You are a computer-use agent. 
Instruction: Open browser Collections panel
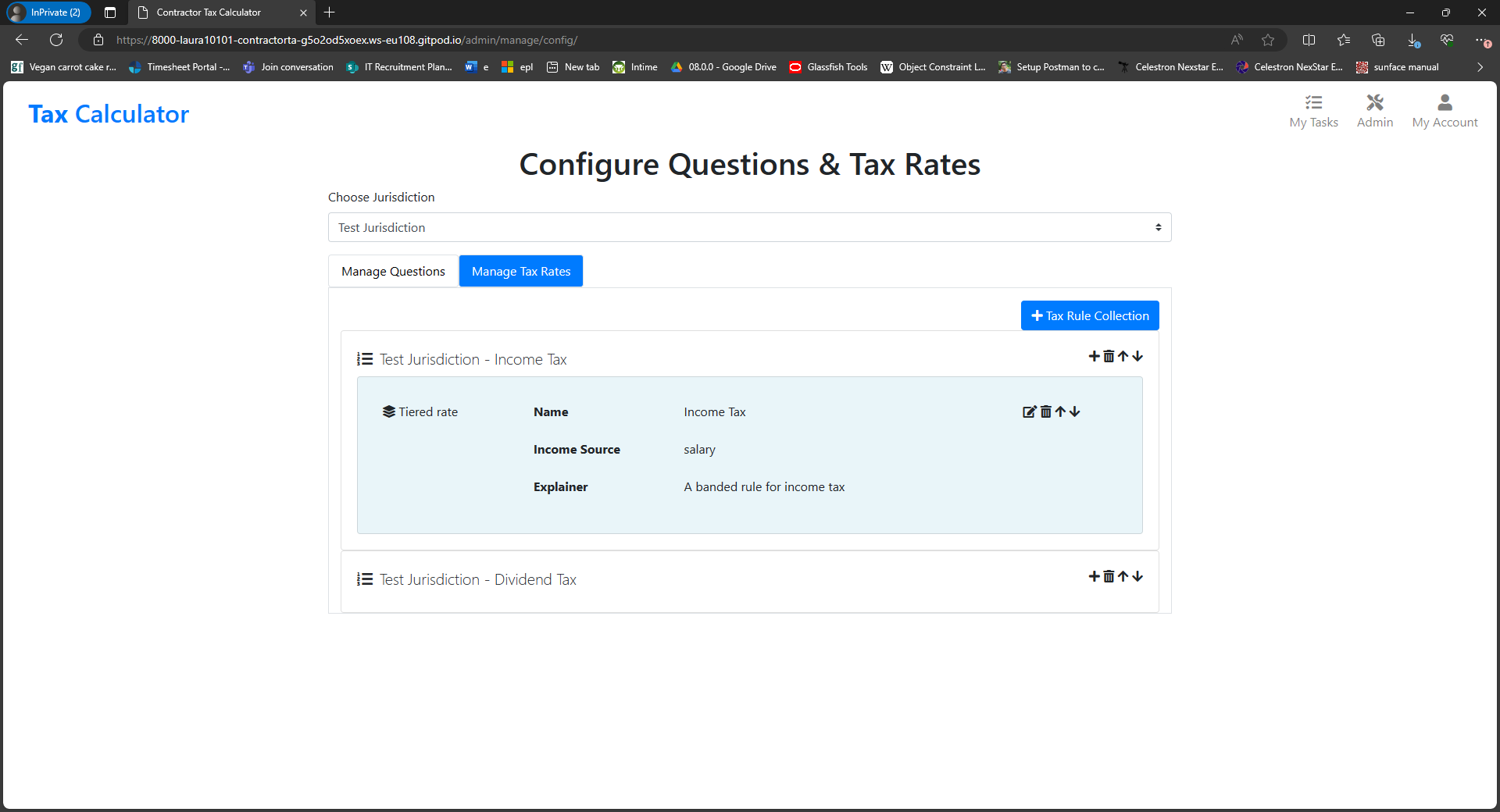tap(1378, 40)
